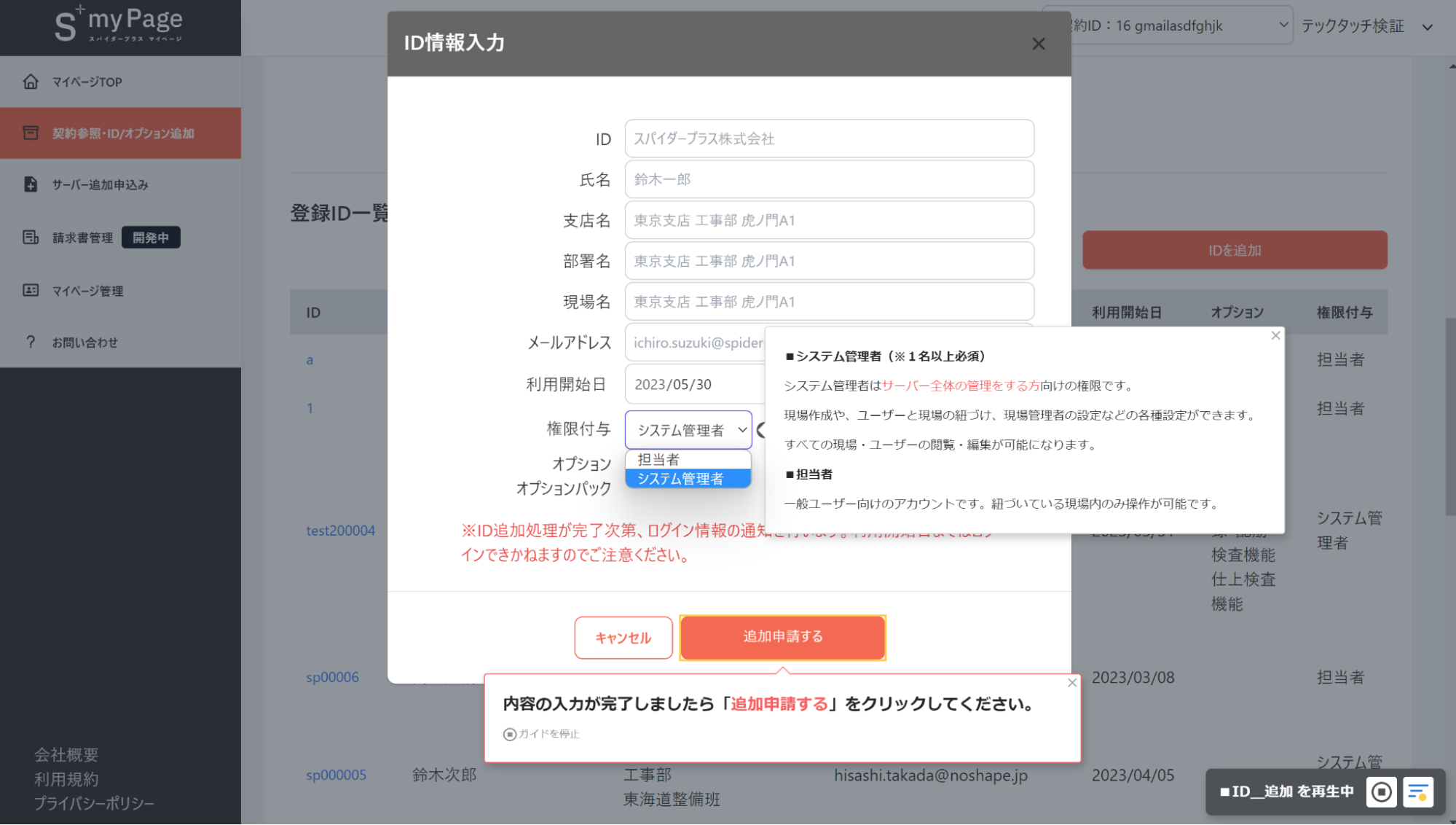Open マイページTOP using the home icon
This screenshot has width=1456, height=825.
[30, 82]
